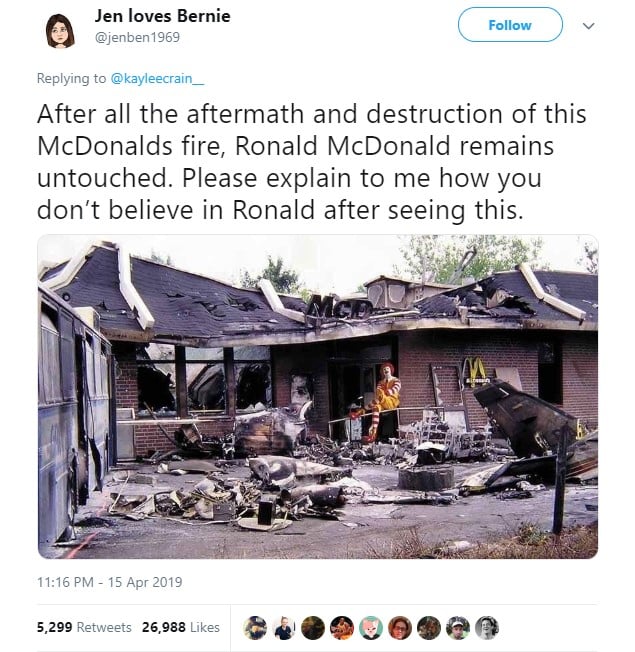This screenshot has width=635, height=652.
Task: Click the second liker avatar in dark shirt
Action: tap(284, 627)
